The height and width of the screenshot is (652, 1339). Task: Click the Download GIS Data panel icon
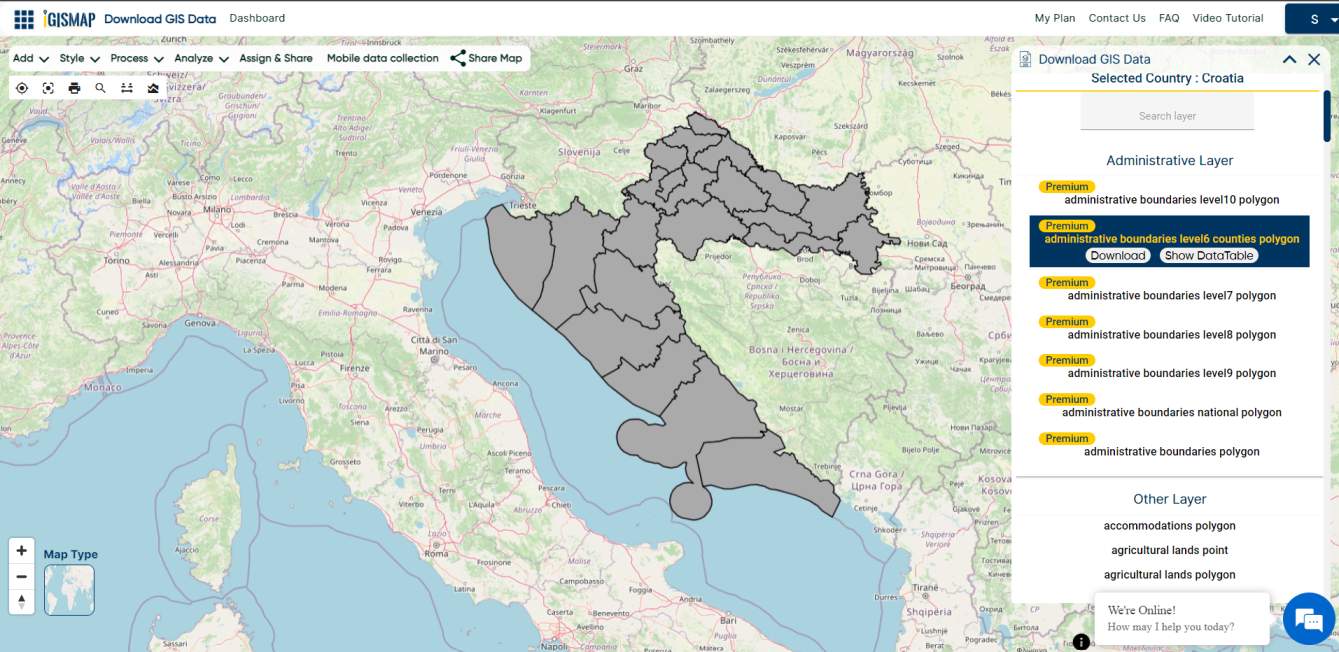pos(1023,59)
